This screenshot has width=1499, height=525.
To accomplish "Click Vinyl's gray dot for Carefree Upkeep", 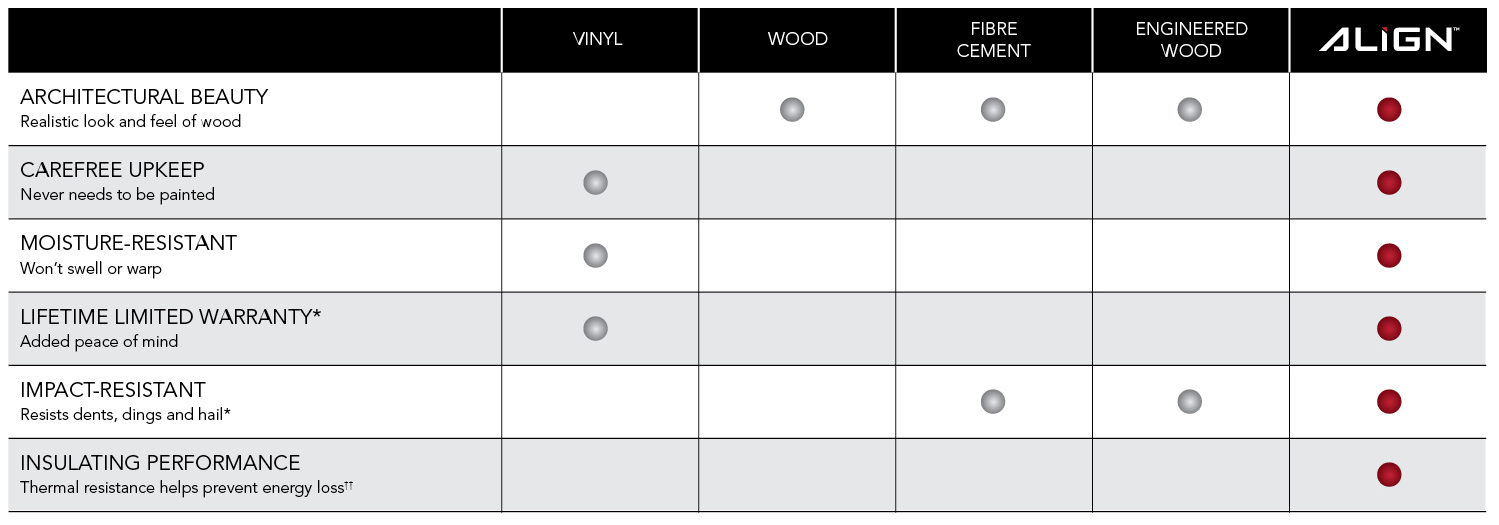I will tap(595, 182).
